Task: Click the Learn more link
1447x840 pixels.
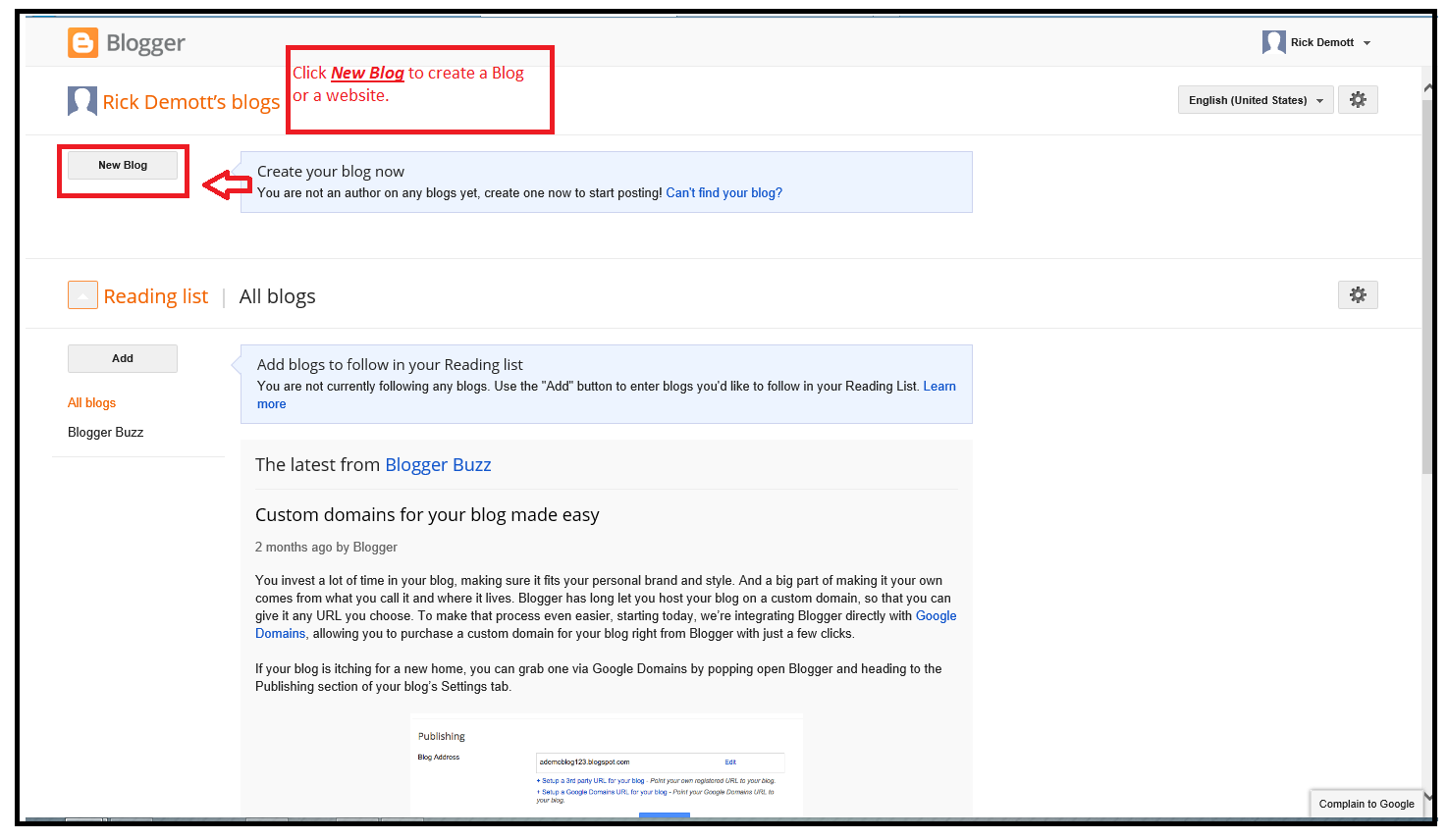Action: point(938,386)
